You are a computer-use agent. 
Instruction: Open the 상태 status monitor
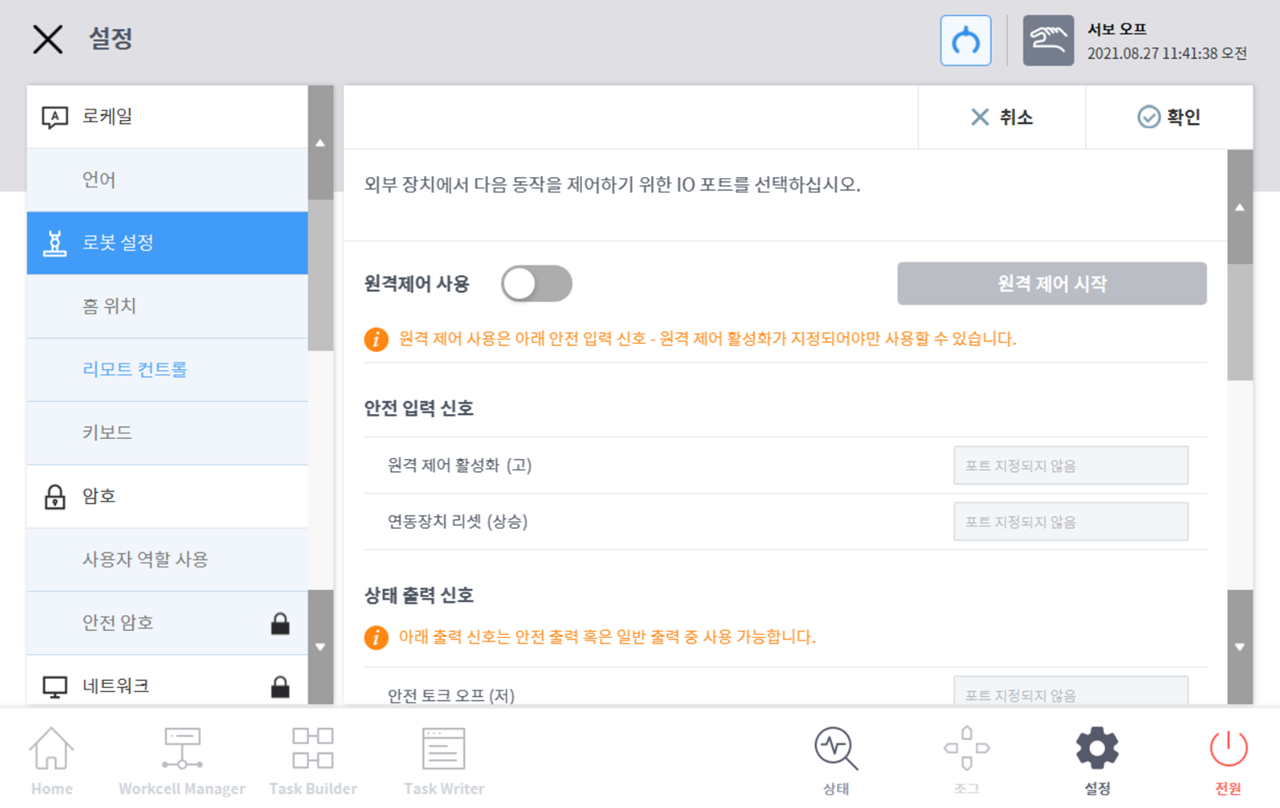[x=835, y=758]
